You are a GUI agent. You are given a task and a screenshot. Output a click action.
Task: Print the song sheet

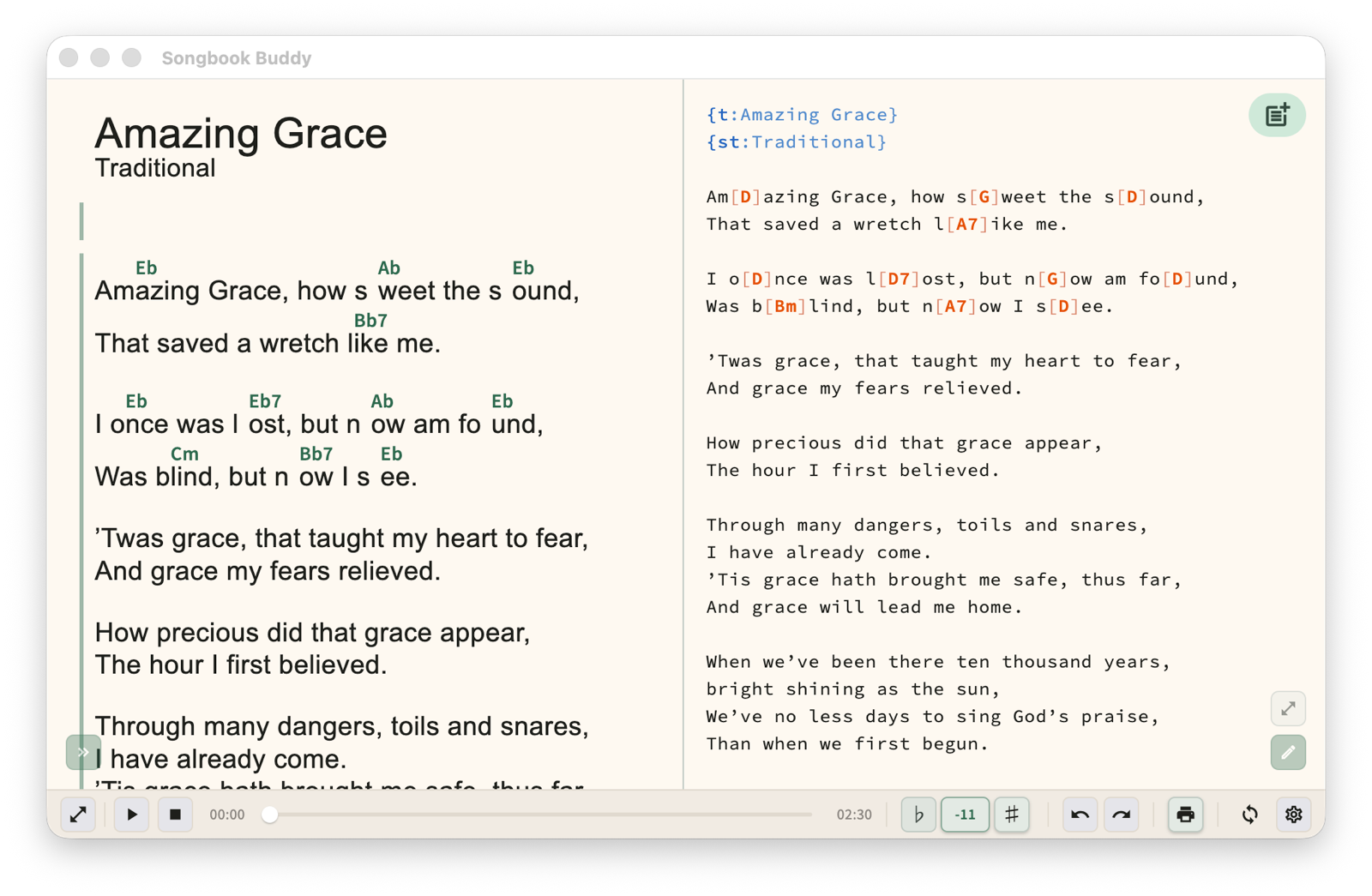pyautogui.click(x=1185, y=815)
